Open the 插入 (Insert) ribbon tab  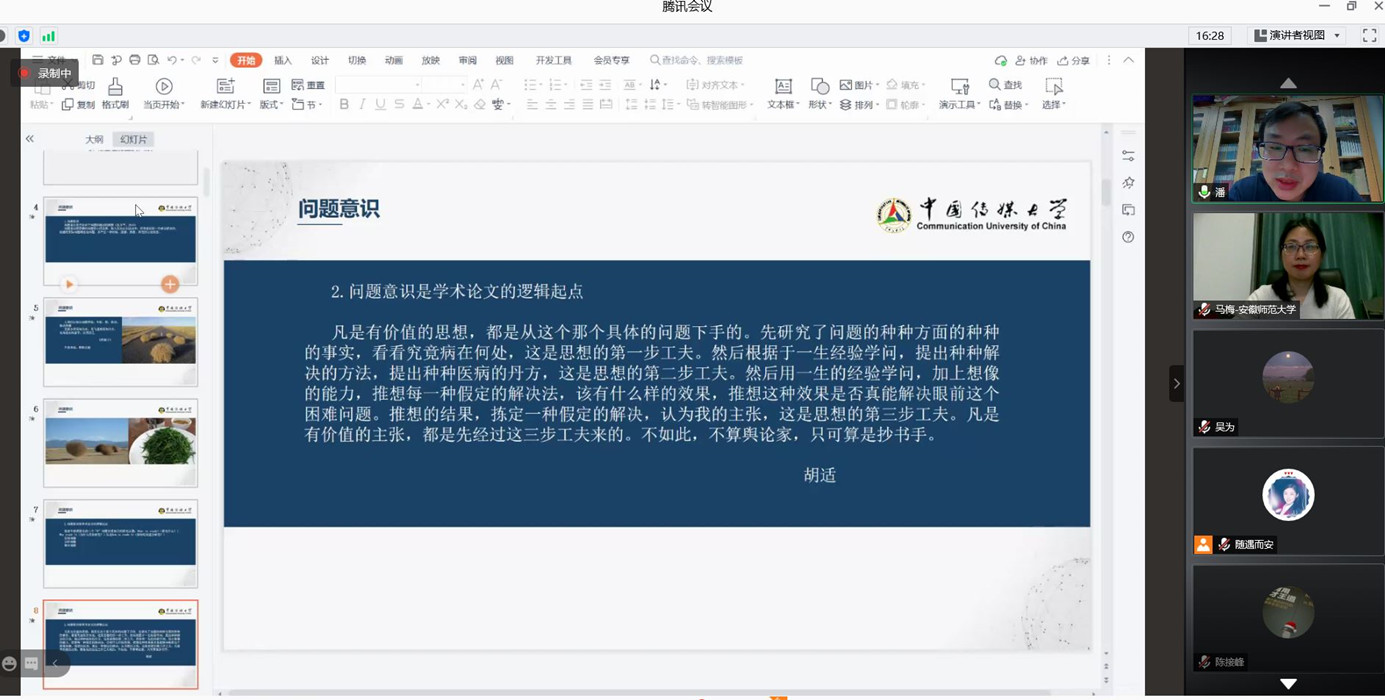pyautogui.click(x=283, y=61)
